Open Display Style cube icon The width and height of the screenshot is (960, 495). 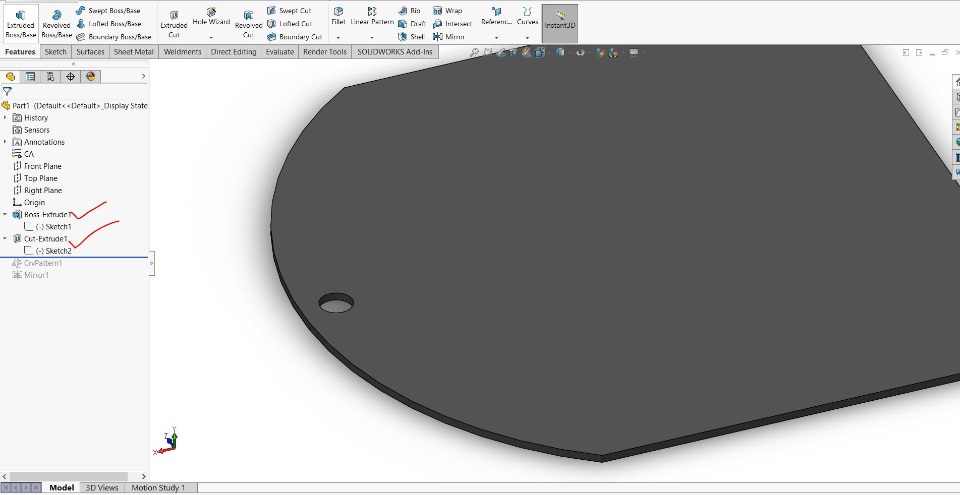[x=560, y=53]
